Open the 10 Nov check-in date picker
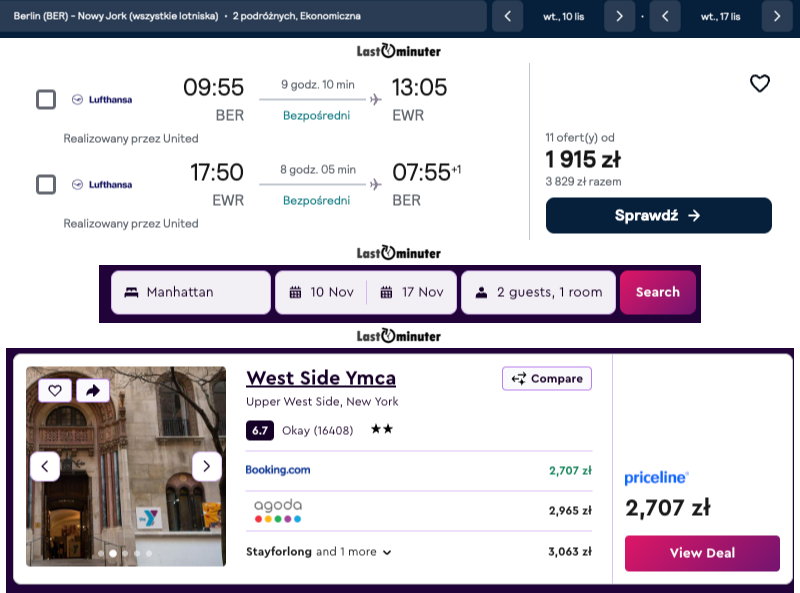The width and height of the screenshot is (800, 593). [321, 292]
